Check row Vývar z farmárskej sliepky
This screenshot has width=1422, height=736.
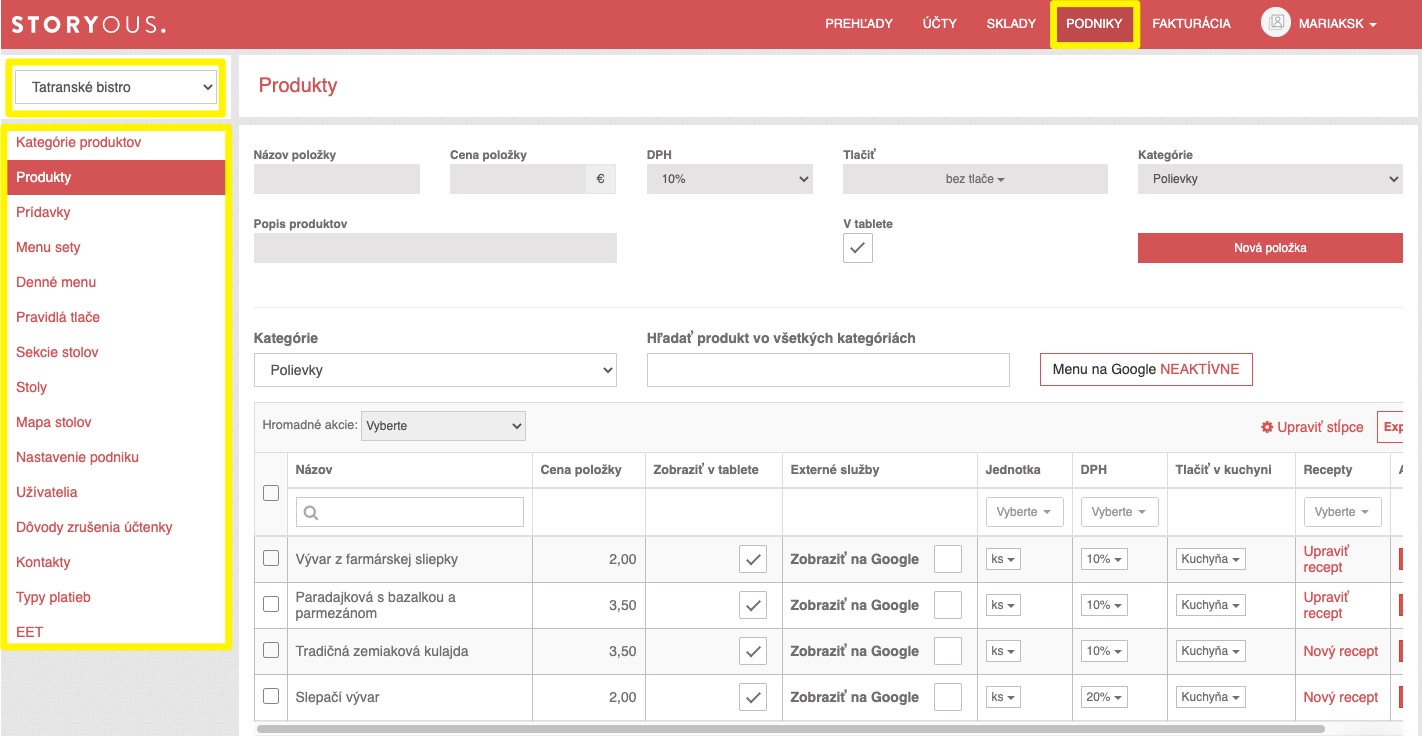pyautogui.click(x=271, y=558)
